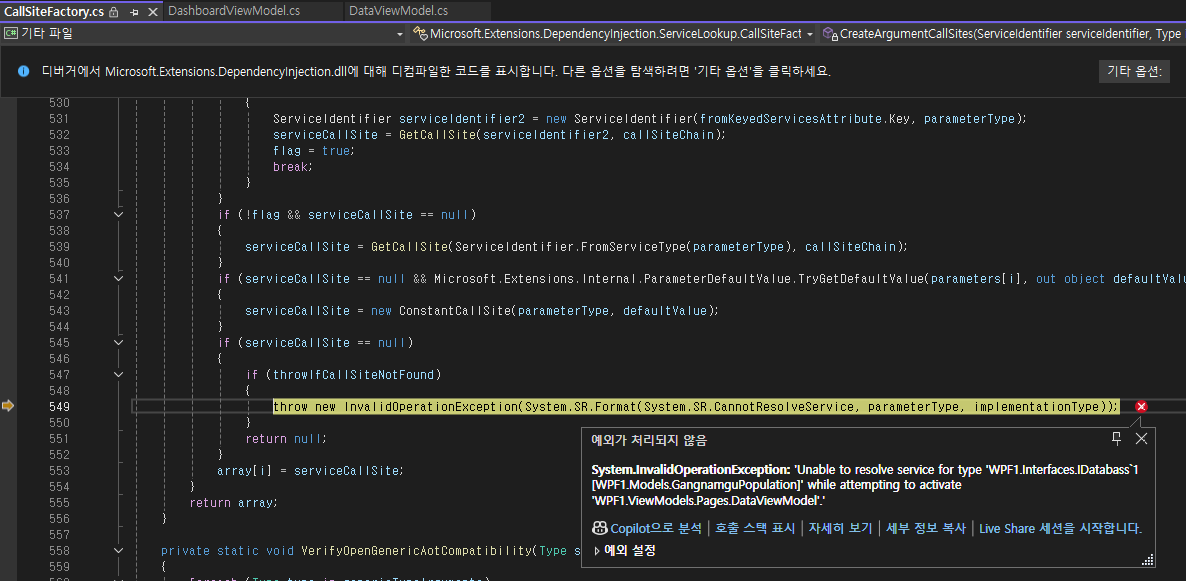Click the ConstantCallSite identifier on line 543
The width and height of the screenshot is (1186, 581).
(455, 311)
